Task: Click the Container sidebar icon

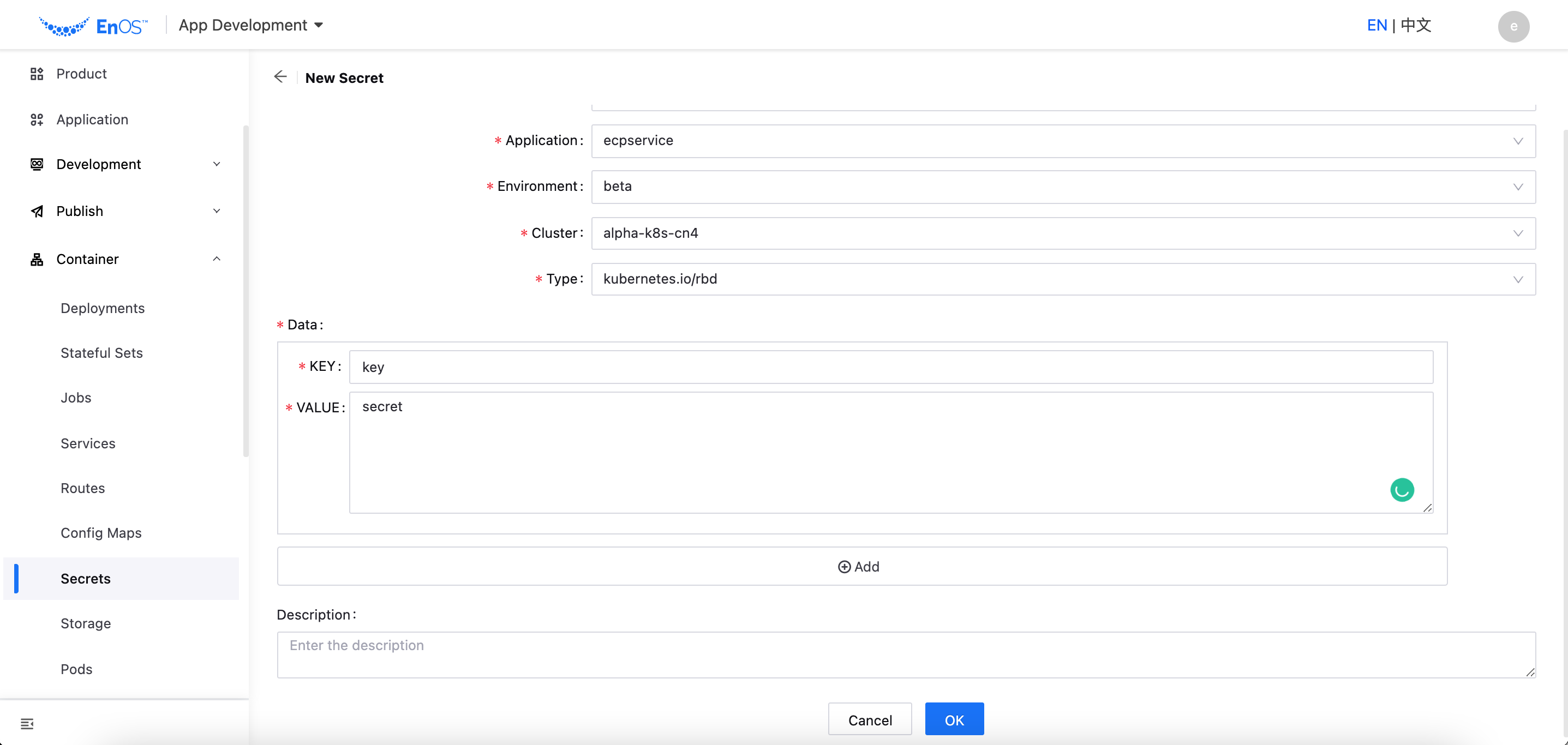Action: tap(37, 259)
